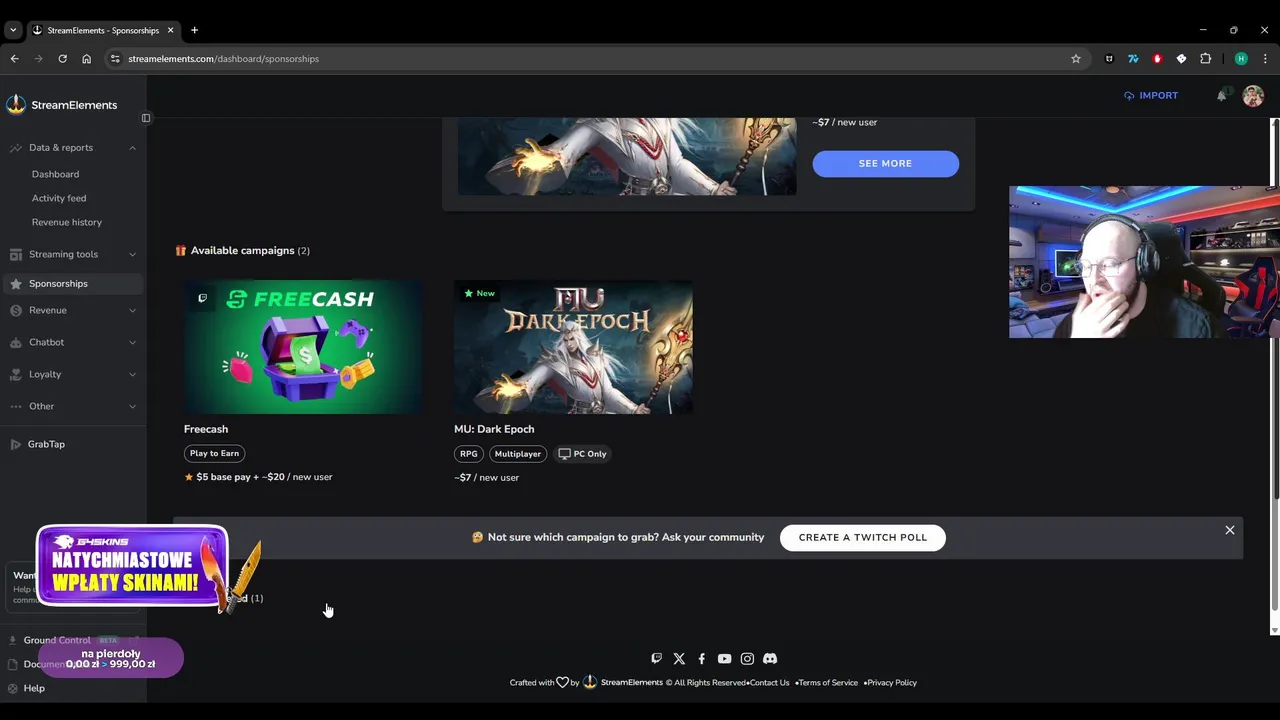Click the MU: Dark Epoch title text
Image resolution: width=1280 pixels, height=720 pixels.
tap(494, 429)
